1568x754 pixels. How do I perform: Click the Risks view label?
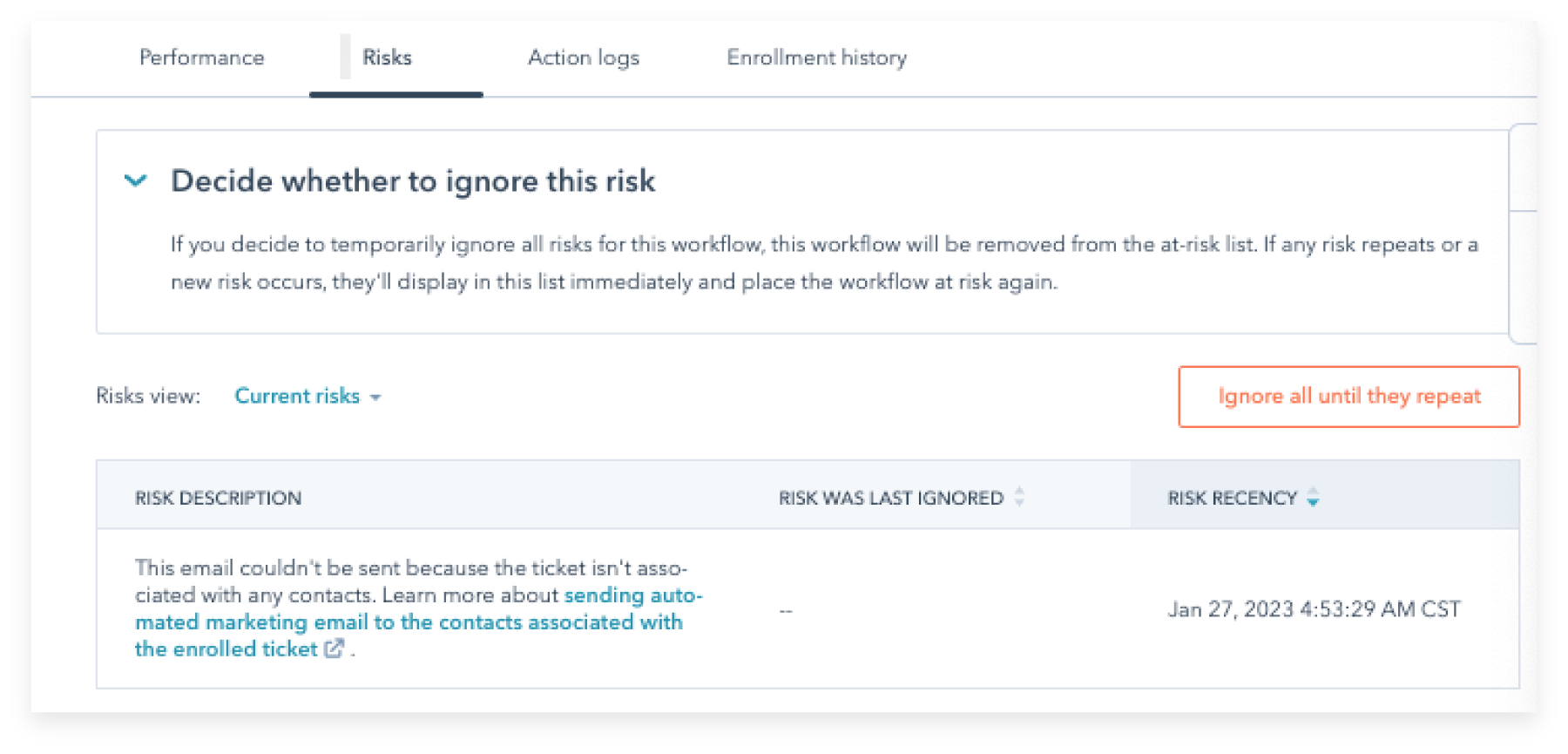(148, 396)
